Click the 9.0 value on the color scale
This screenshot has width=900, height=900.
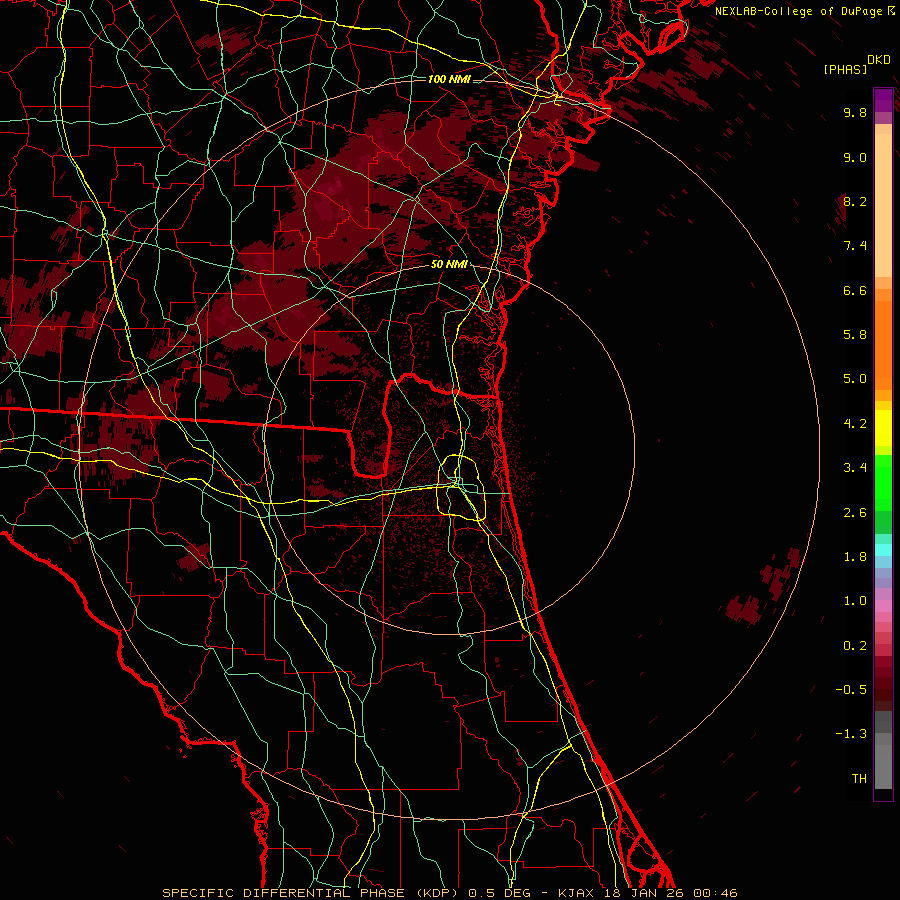[x=855, y=157]
